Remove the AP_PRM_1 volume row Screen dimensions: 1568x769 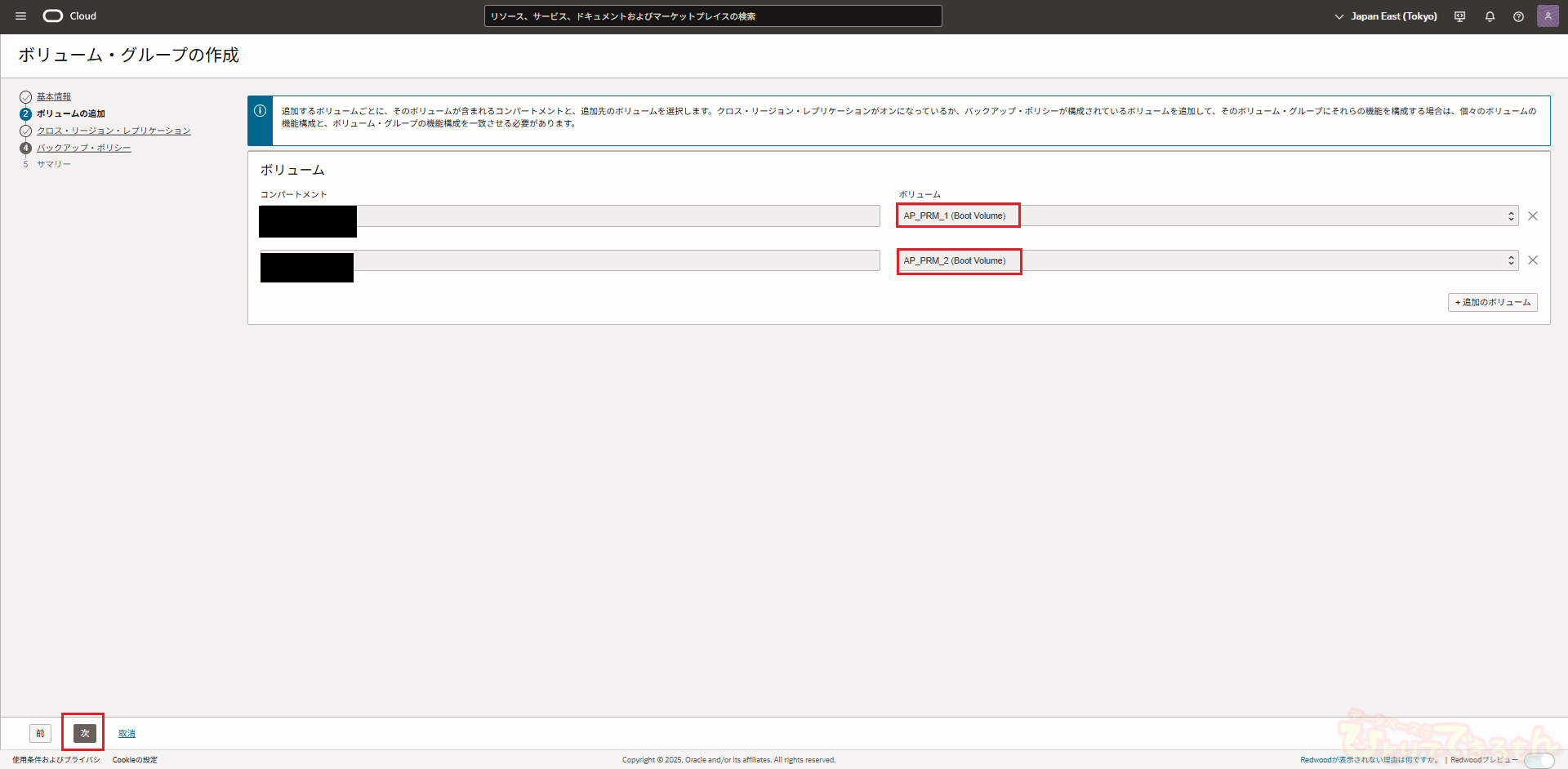[x=1533, y=216]
